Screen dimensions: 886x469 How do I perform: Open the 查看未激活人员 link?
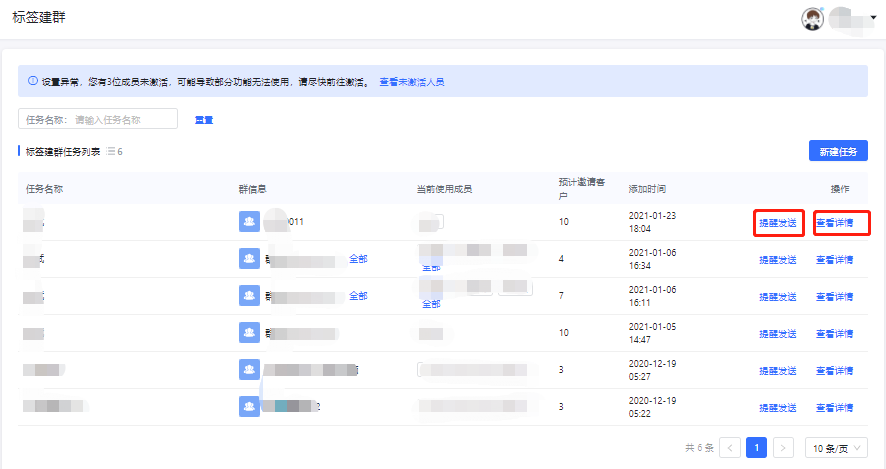[412, 81]
